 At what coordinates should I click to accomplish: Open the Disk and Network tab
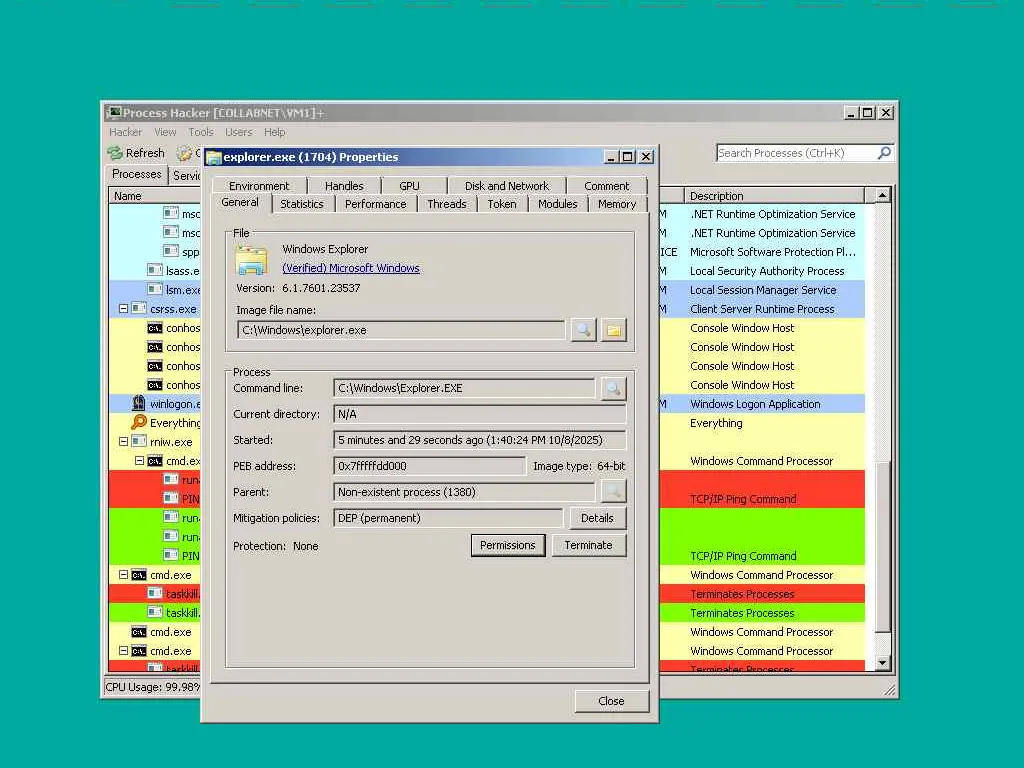[x=507, y=186]
